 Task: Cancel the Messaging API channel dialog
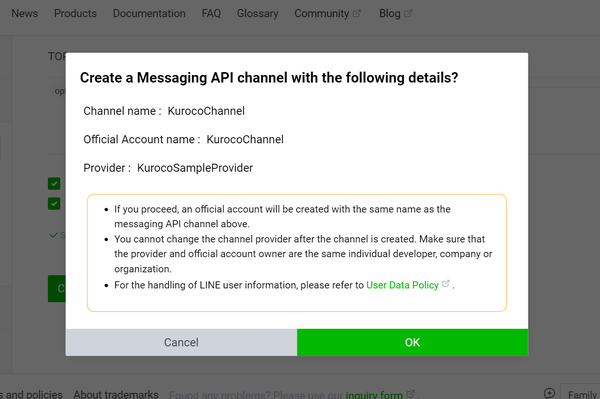click(x=181, y=342)
